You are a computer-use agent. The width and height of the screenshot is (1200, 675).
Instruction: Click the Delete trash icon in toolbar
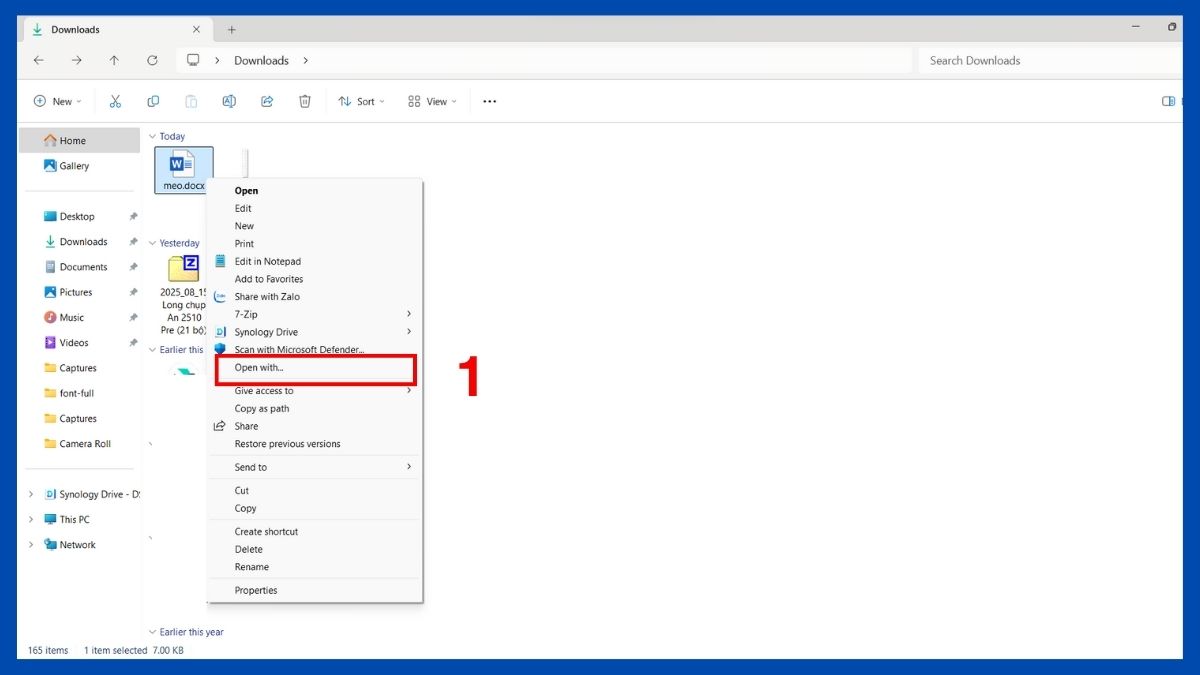305,101
